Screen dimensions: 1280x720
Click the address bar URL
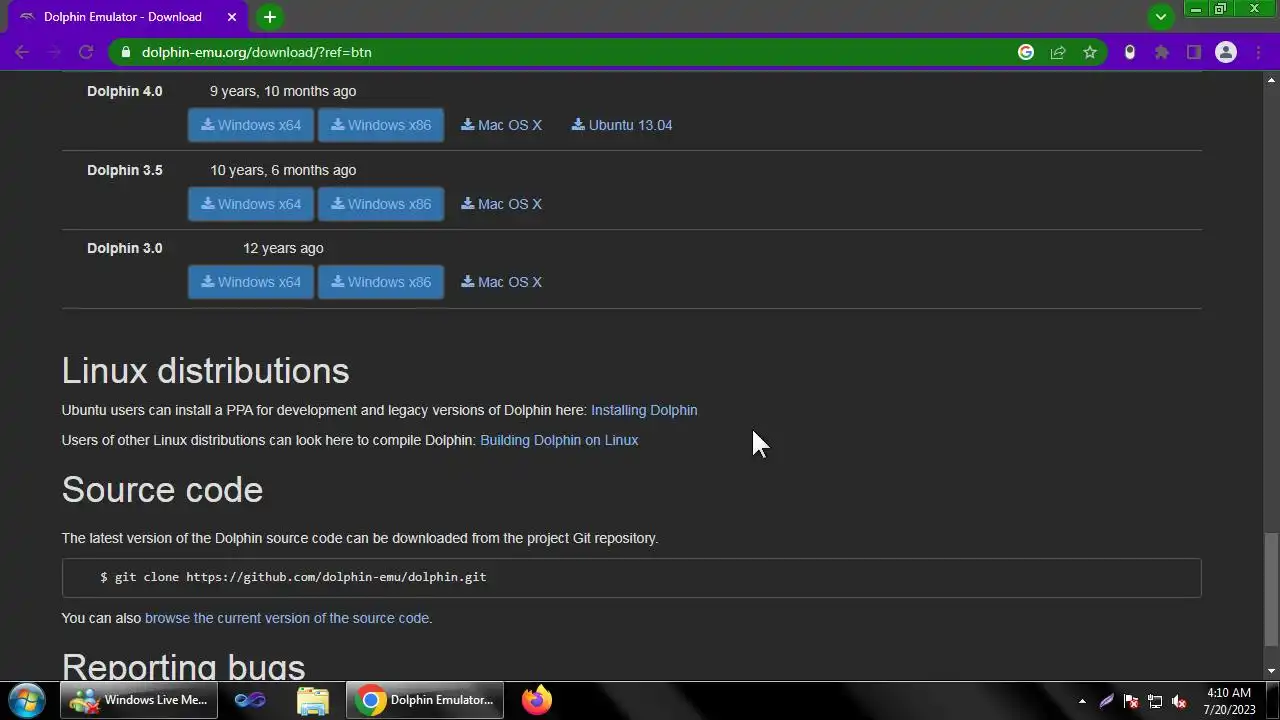pyautogui.click(x=257, y=52)
